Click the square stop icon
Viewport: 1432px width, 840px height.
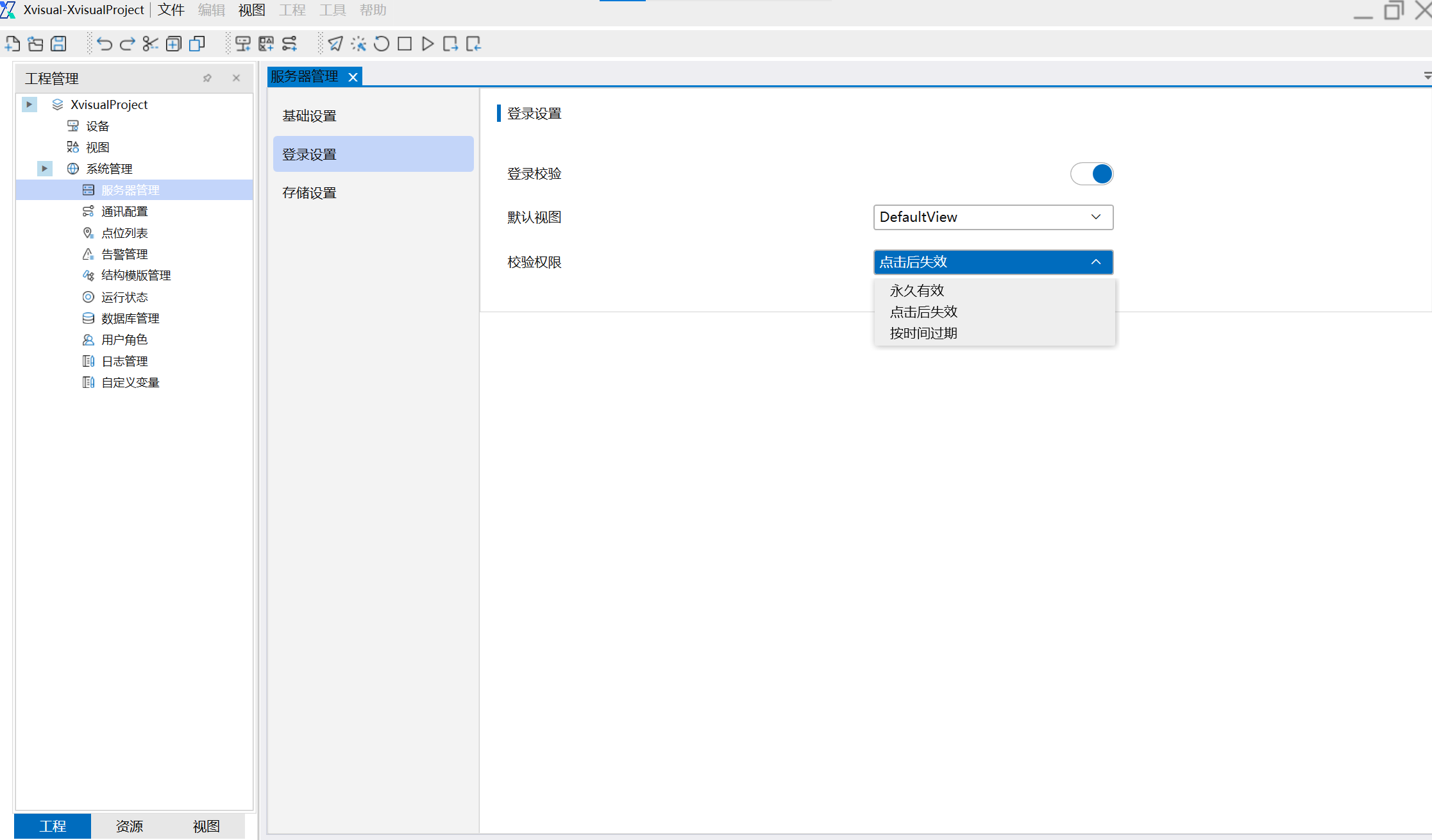(x=404, y=44)
